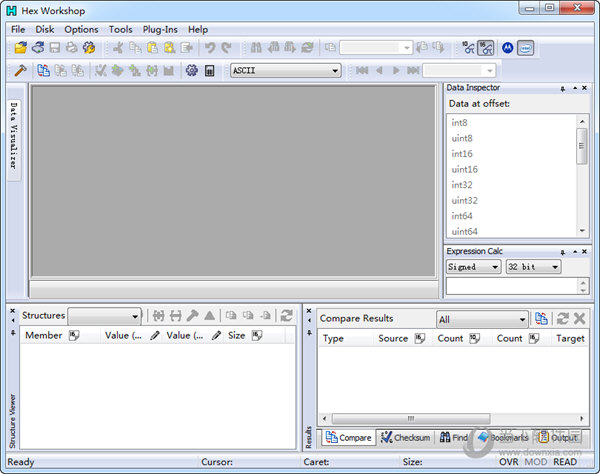This screenshot has height=474, width=600.
Task: Click the Print icon in toolbar
Action: [72, 48]
